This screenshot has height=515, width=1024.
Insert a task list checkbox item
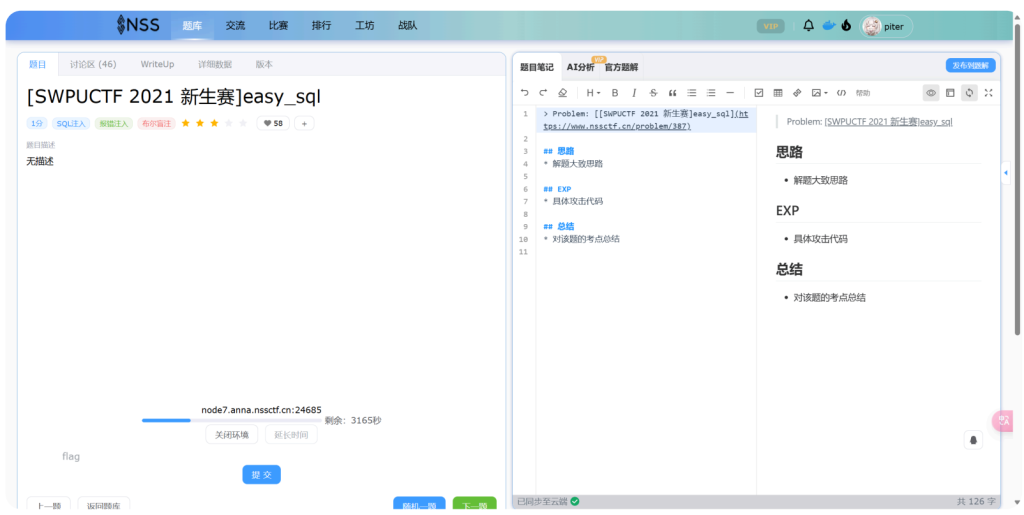(759, 93)
